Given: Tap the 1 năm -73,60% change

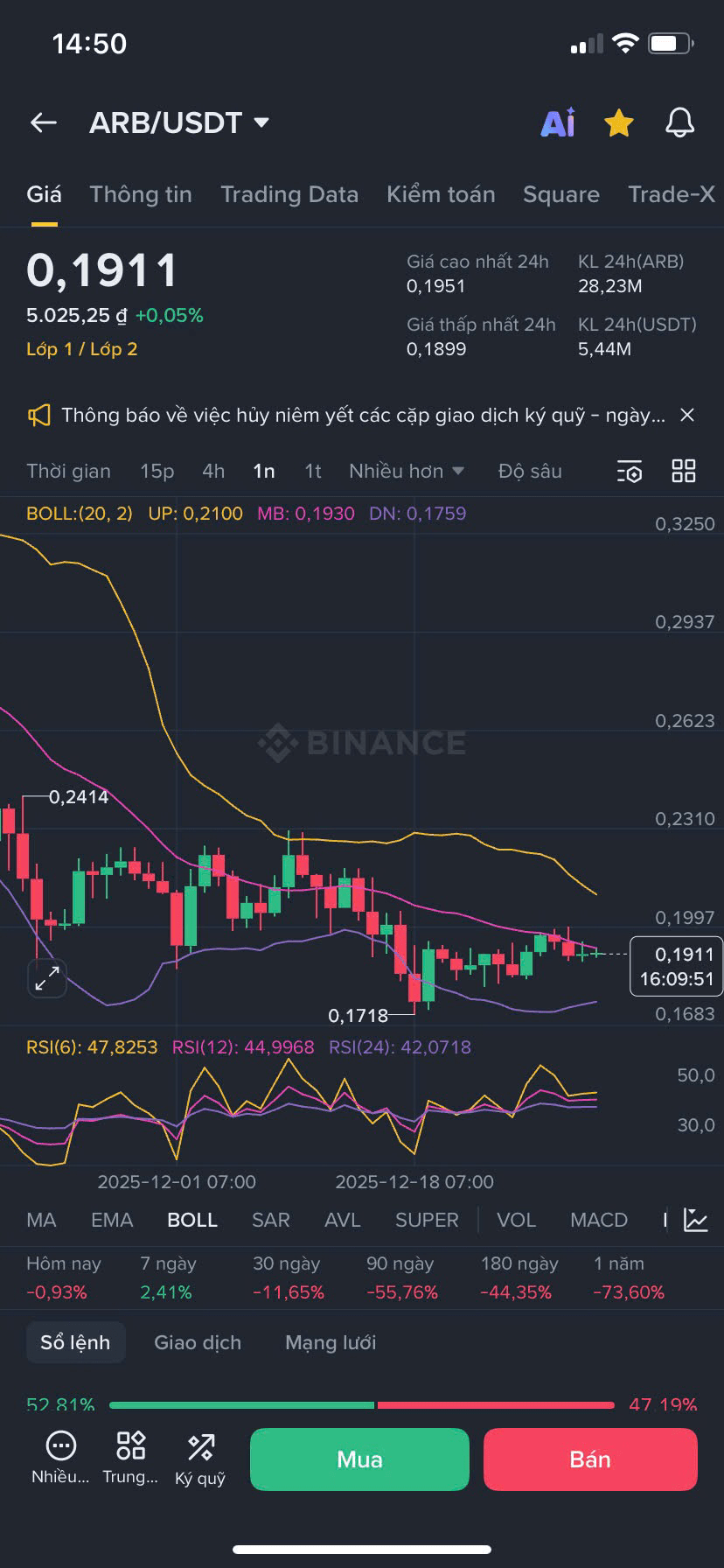Looking at the screenshot, I should 629,1278.
